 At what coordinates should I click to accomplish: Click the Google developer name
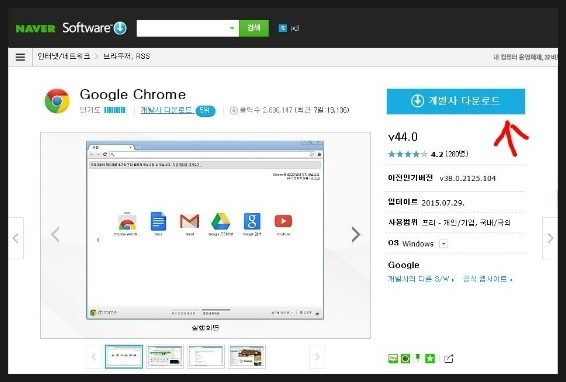pyautogui.click(x=404, y=265)
